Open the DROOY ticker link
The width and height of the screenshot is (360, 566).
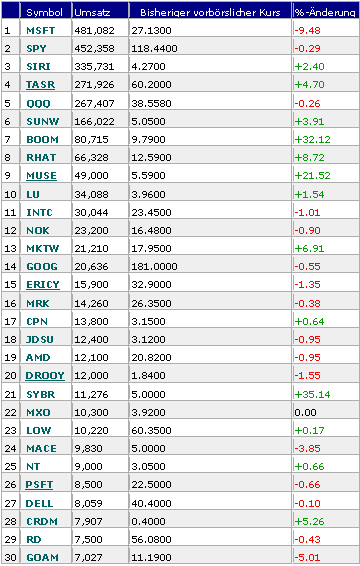pyautogui.click(x=45, y=376)
